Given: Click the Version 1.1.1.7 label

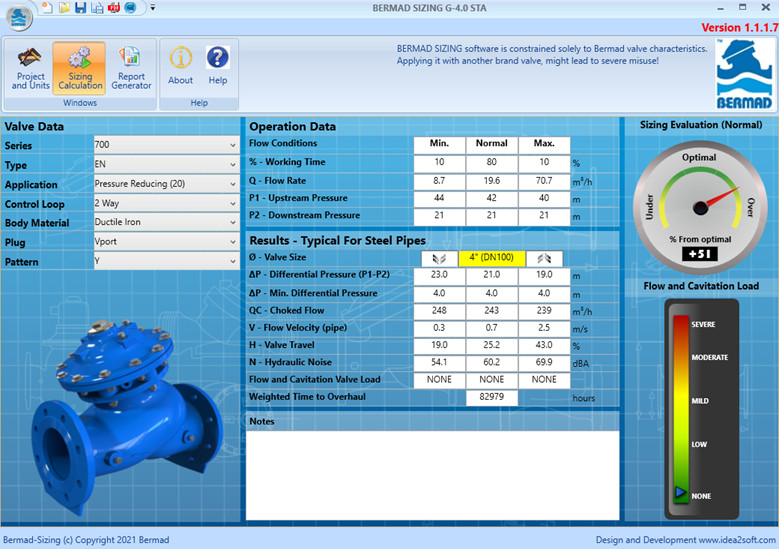Looking at the screenshot, I should (739, 28).
